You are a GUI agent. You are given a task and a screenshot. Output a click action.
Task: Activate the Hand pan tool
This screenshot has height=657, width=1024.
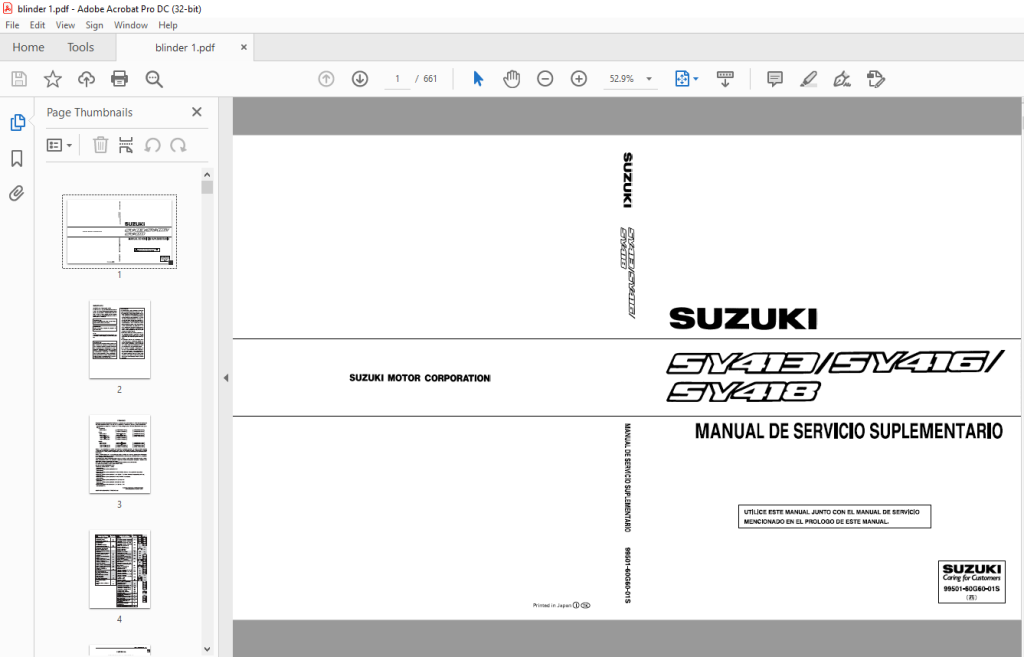511,79
